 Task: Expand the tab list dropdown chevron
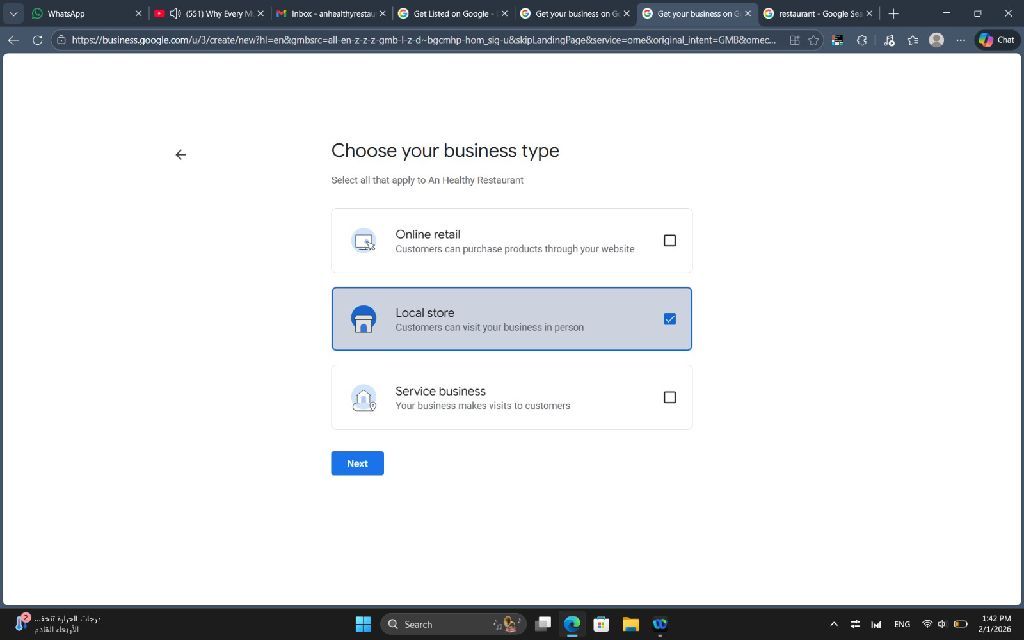[x=14, y=14]
